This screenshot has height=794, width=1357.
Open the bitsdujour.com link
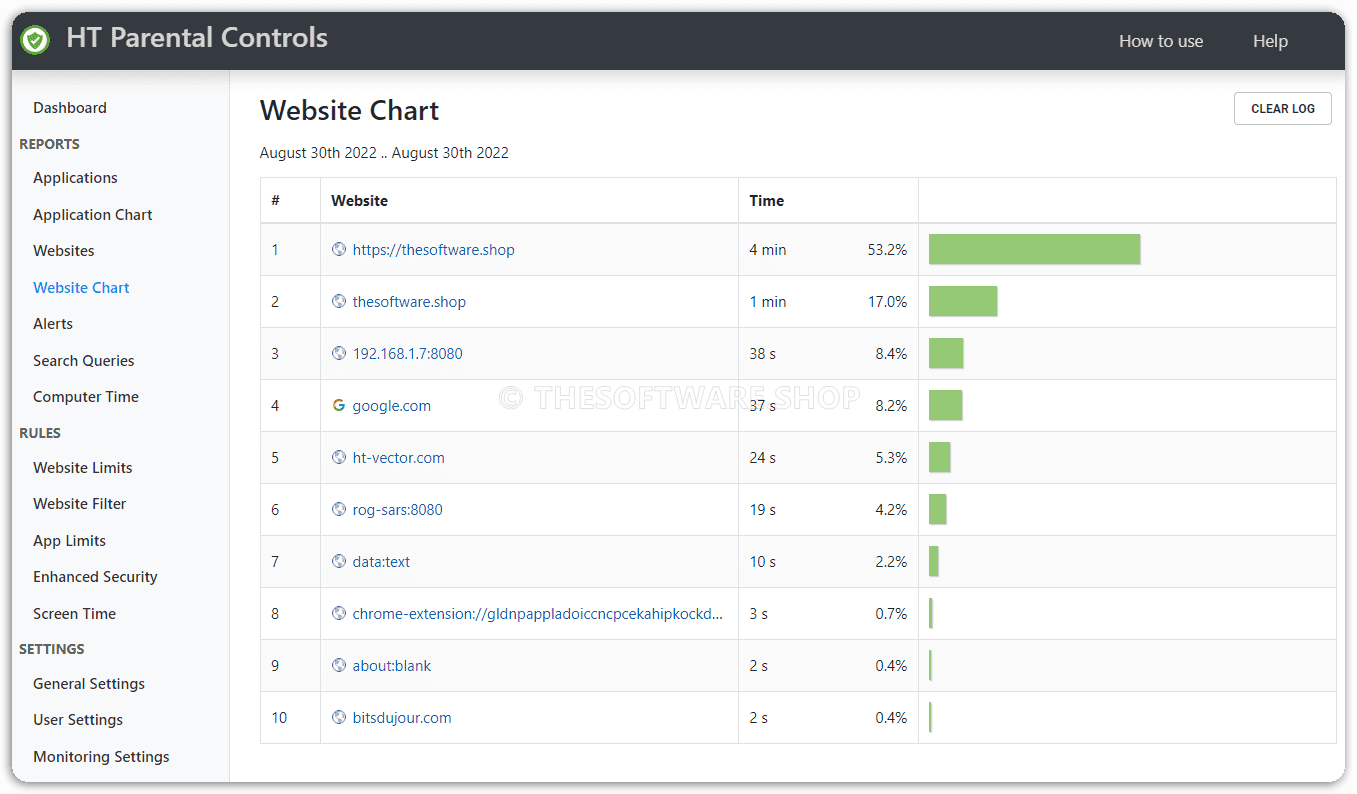coord(402,718)
